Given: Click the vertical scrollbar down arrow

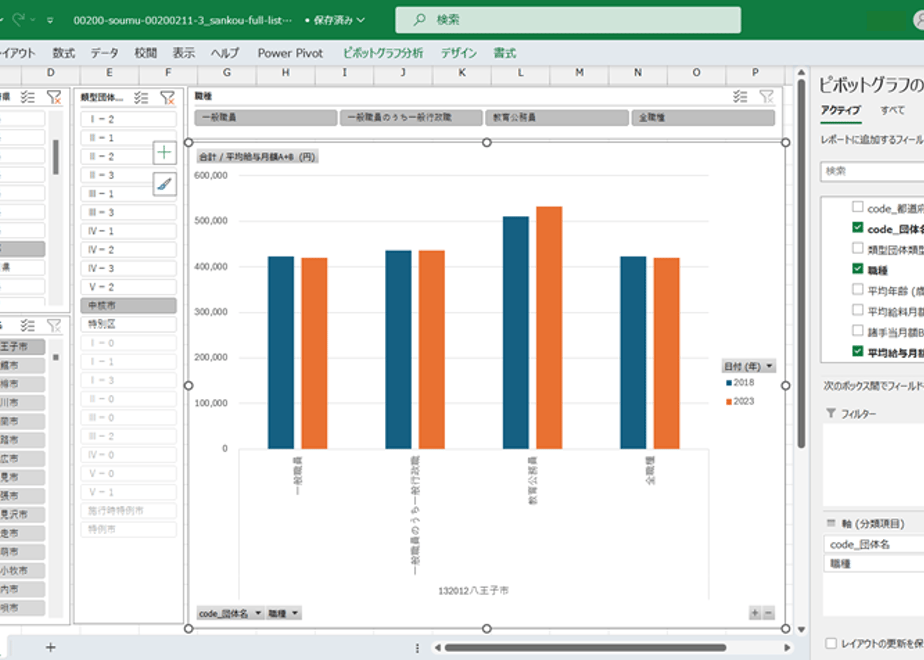Looking at the screenshot, I should coord(801,629).
